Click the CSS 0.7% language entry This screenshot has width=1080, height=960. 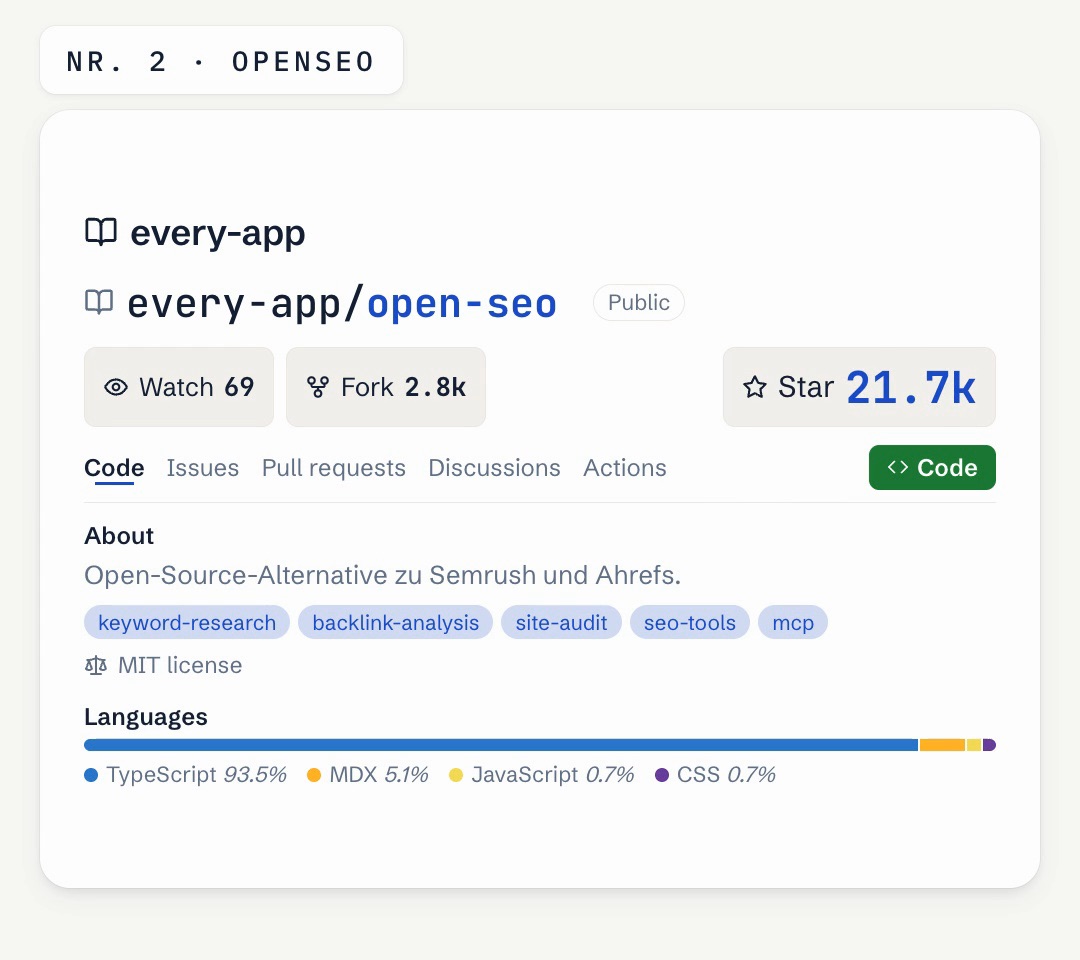coord(715,775)
